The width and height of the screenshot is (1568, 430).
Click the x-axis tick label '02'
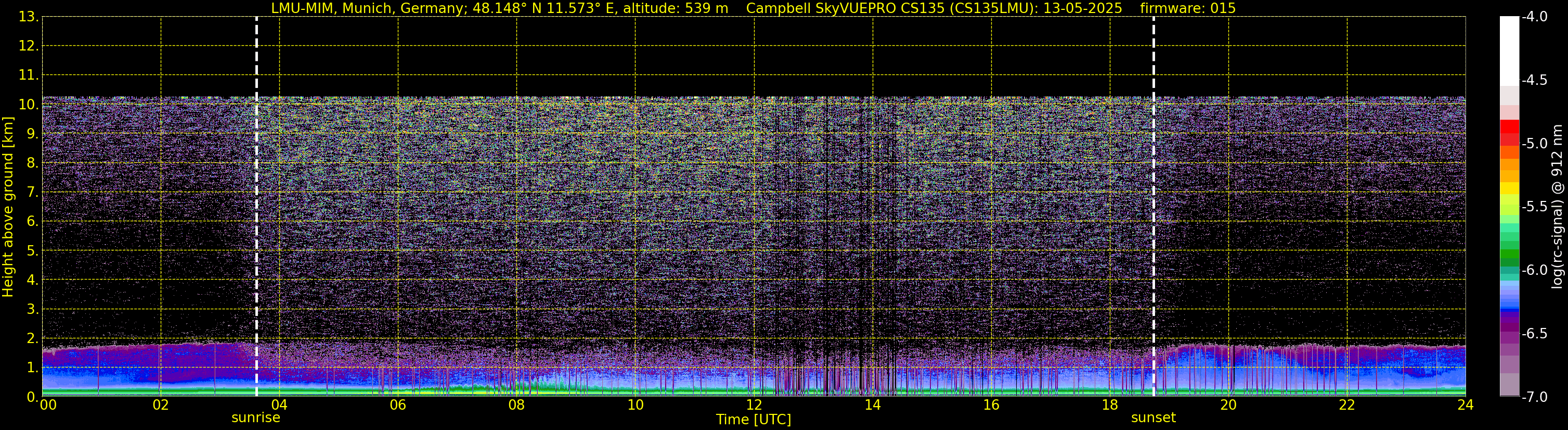pos(160,405)
